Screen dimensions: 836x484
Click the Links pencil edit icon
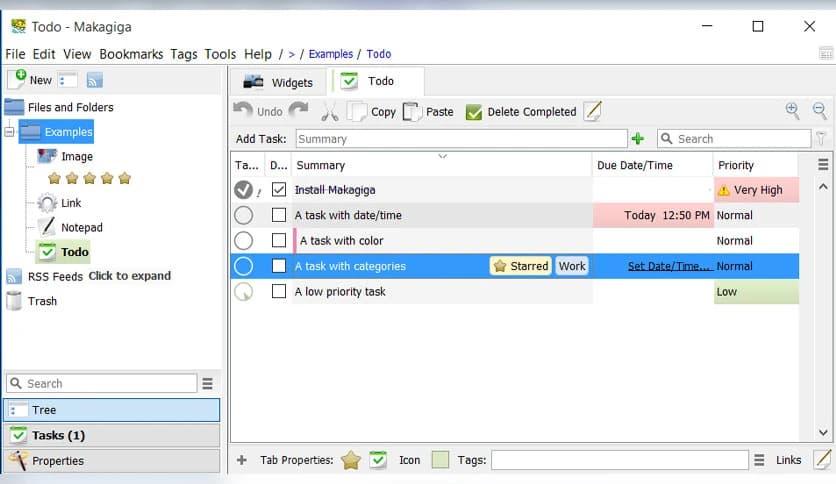822,459
